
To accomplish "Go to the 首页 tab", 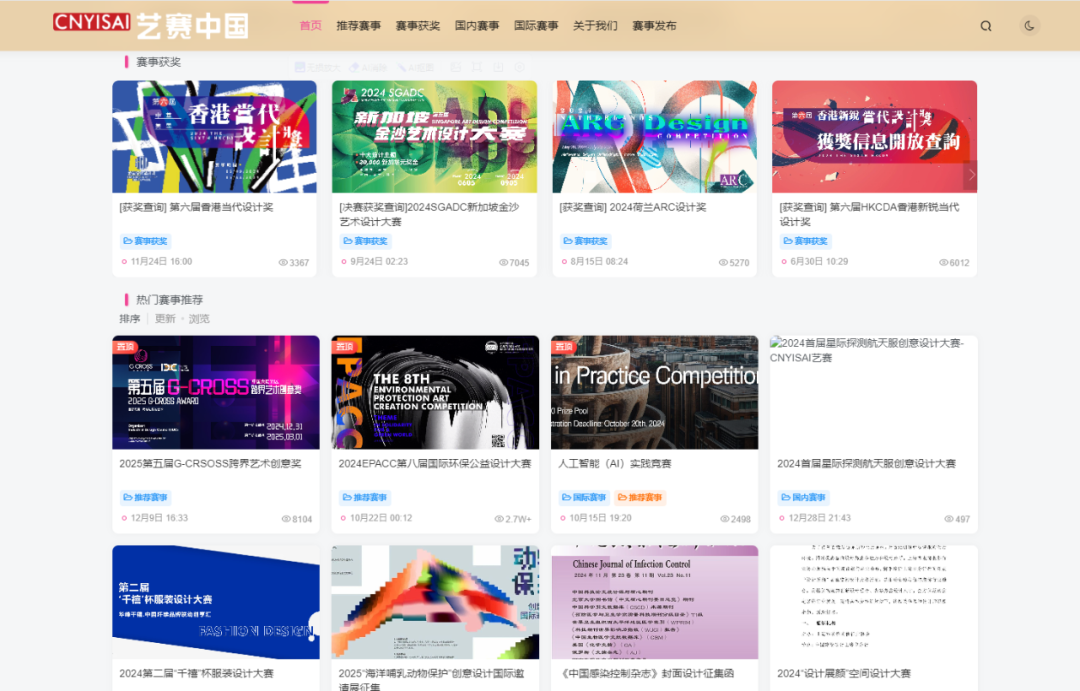I will pyautogui.click(x=310, y=26).
